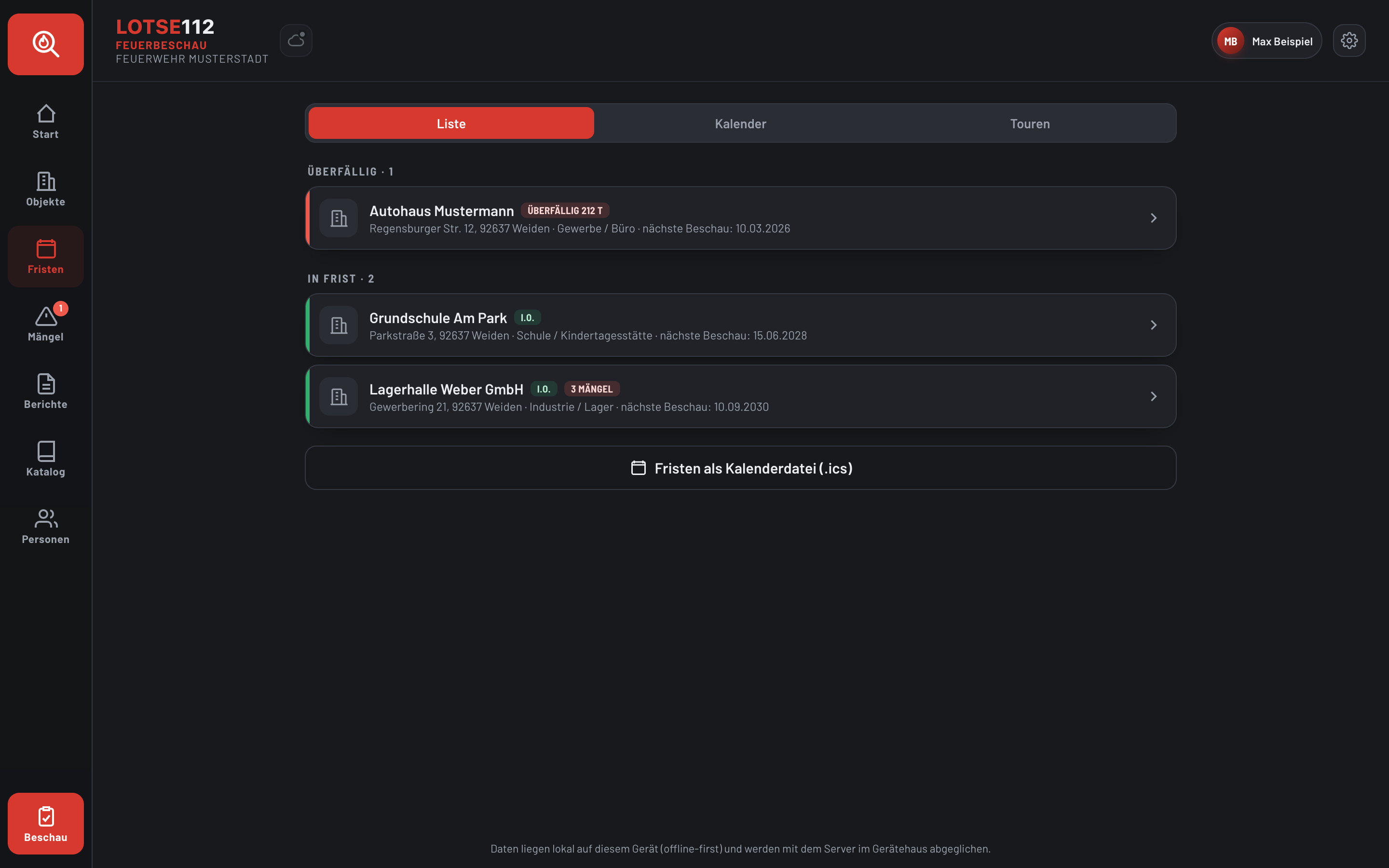1389x868 pixels.
Task: Expand Autohaus Mustermann row chevron
Action: coord(1154,218)
